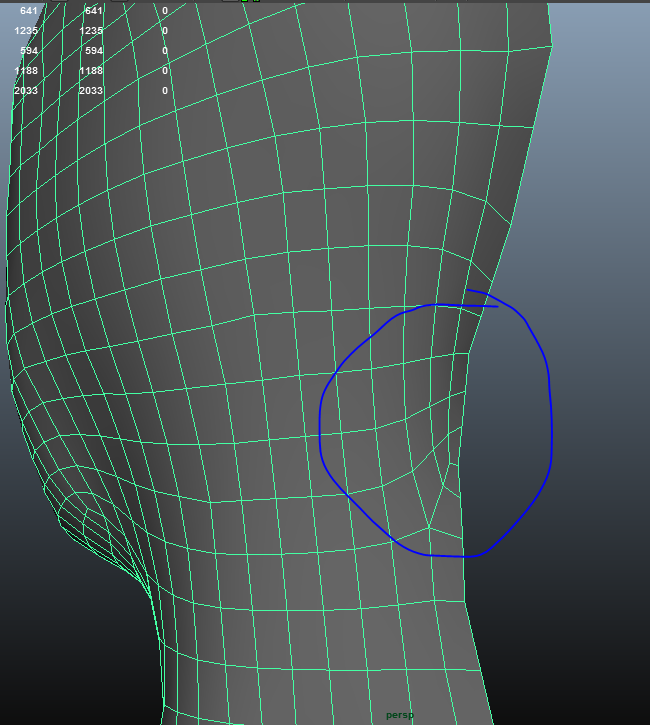Select the first-column 594 readout

point(28,51)
